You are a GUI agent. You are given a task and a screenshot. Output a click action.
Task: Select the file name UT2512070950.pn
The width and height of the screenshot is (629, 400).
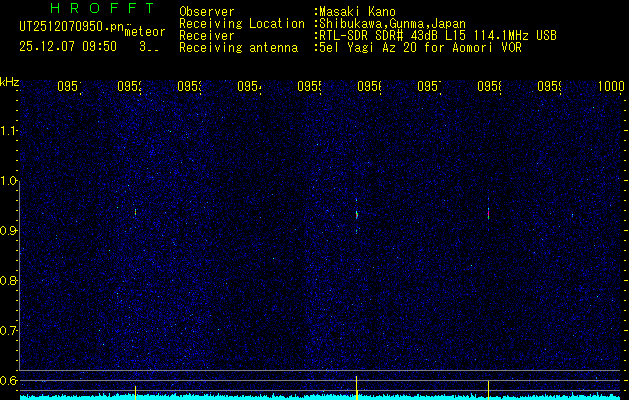coord(71,27)
